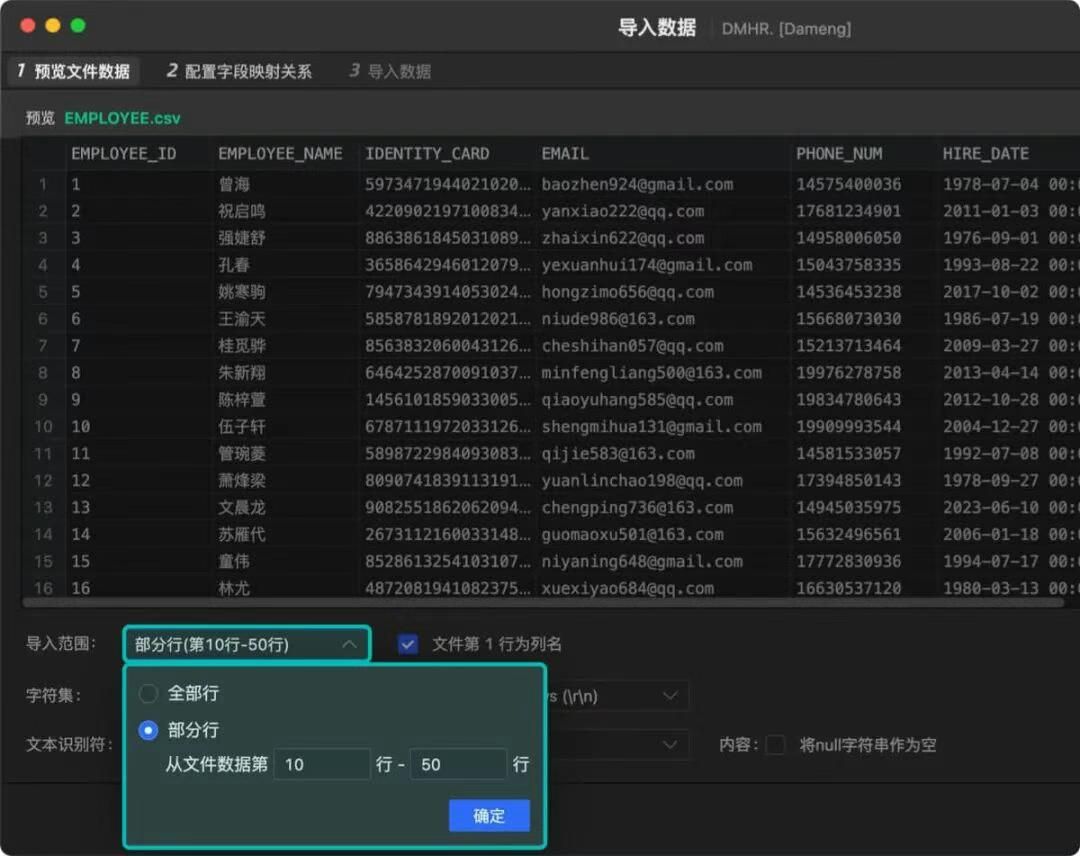Select cell baozhen924@gmail.com
Viewport: 1080px width, 856px height.
point(637,184)
